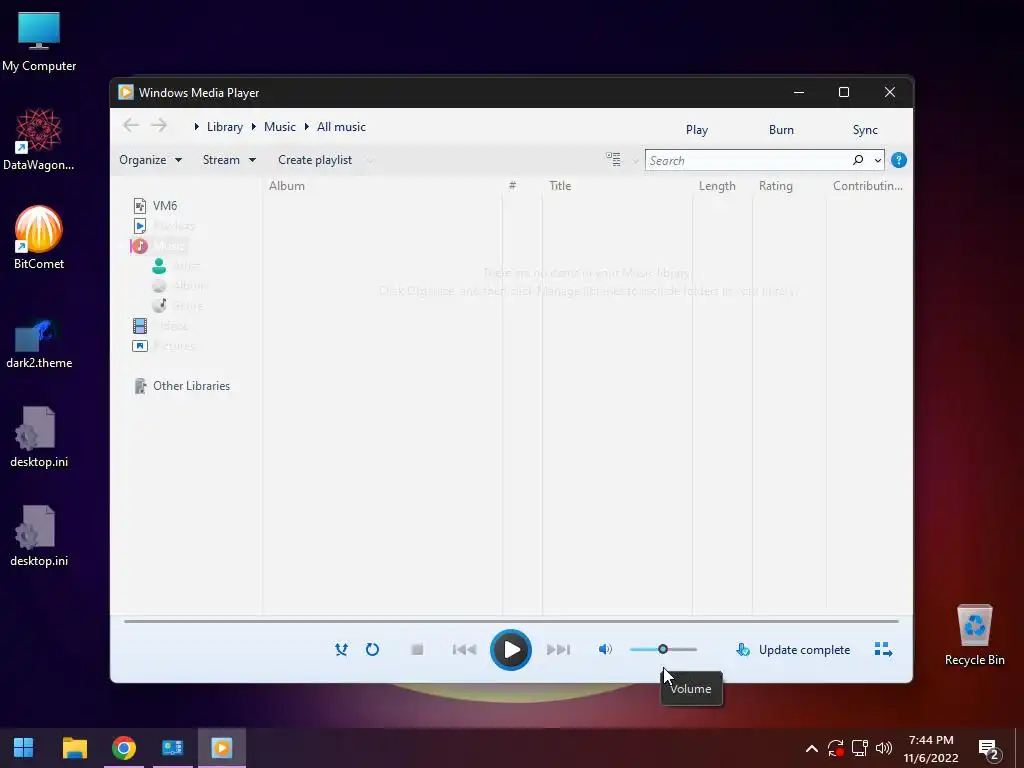Focus the Search input field
The height and width of the screenshot is (768, 1024).
coord(746,160)
